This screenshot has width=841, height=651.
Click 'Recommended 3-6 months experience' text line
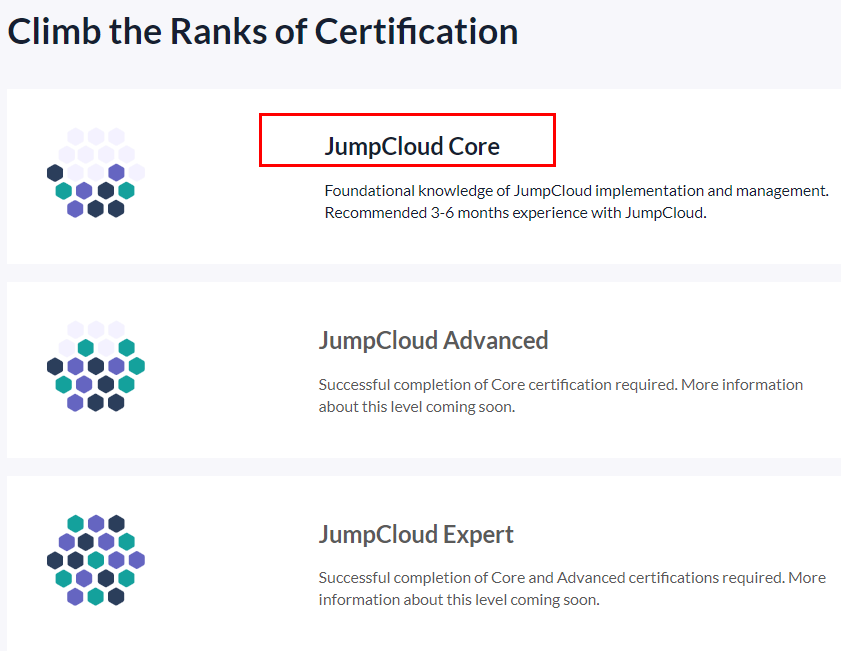515,213
